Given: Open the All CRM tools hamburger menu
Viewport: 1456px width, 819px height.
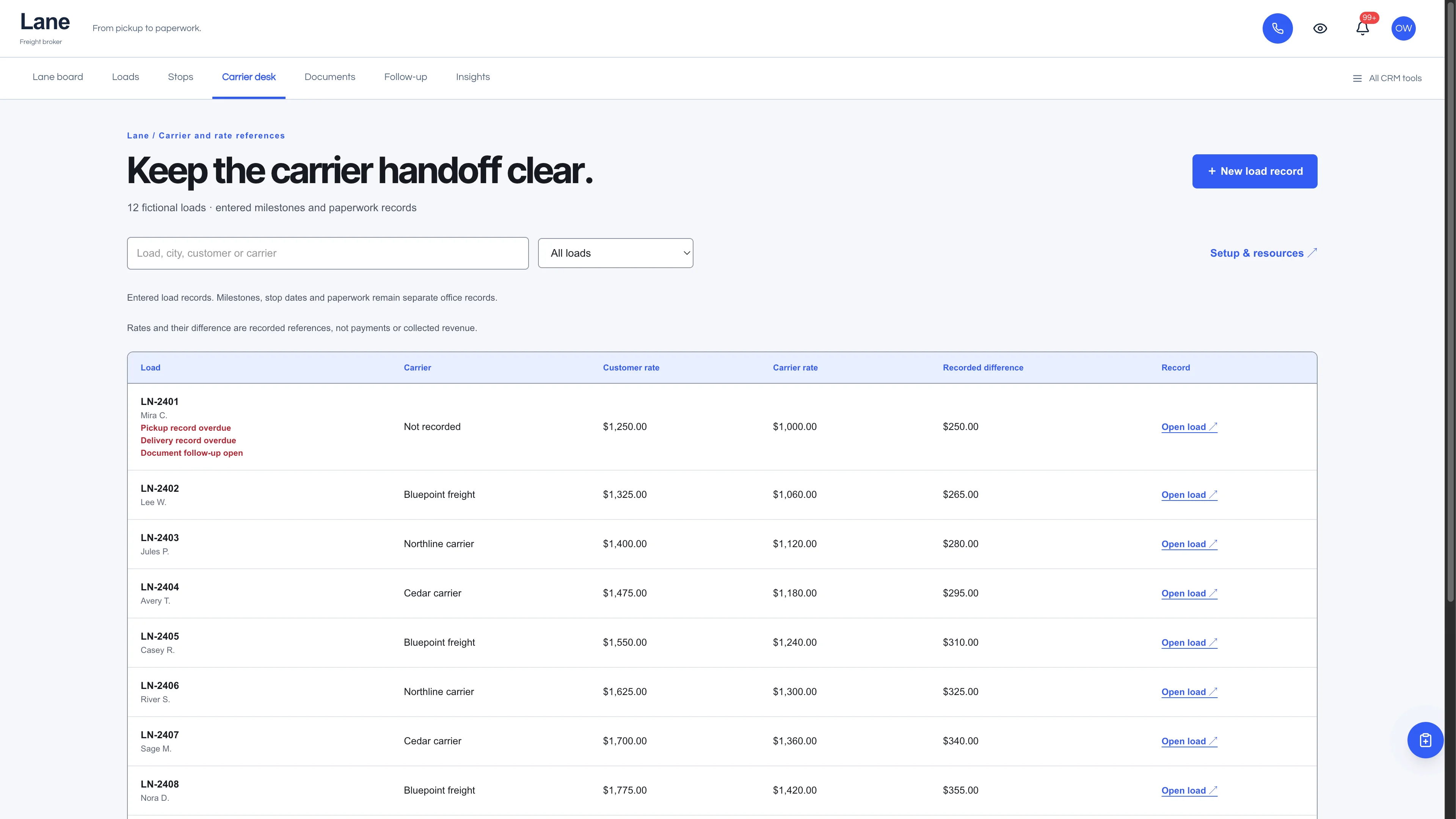Looking at the screenshot, I should (1387, 78).
